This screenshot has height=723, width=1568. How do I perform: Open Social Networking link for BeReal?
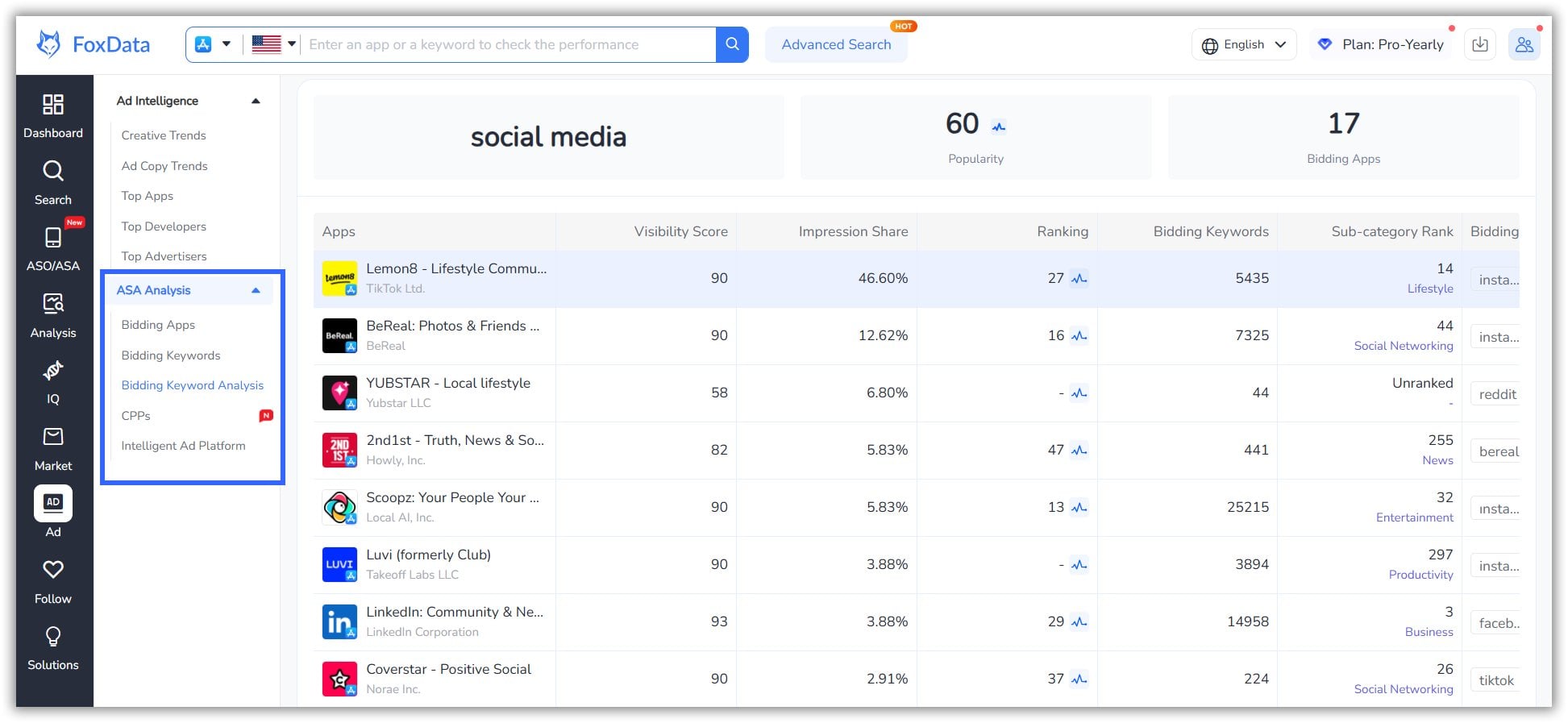point(1404,346)
